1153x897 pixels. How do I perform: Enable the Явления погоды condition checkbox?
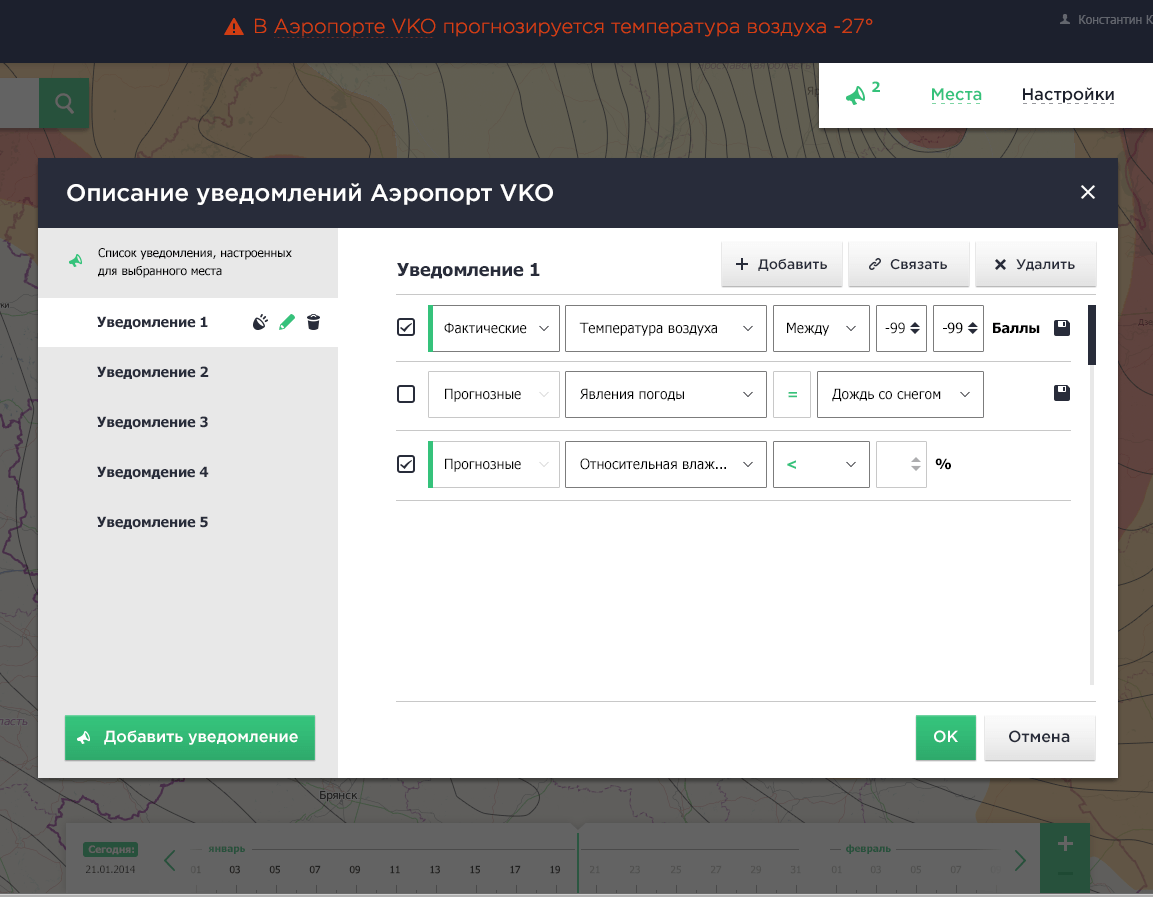[406, 394]
